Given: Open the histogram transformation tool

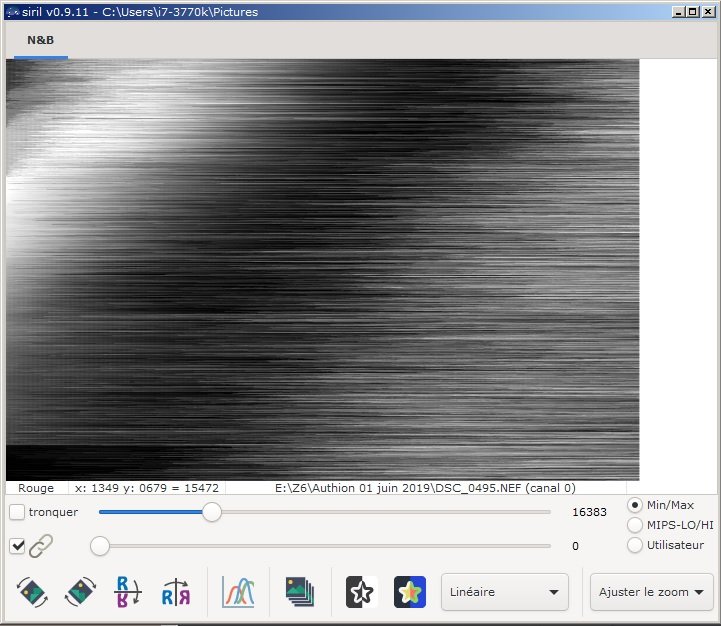Looking at the screenshot, I should coord(238,592).
